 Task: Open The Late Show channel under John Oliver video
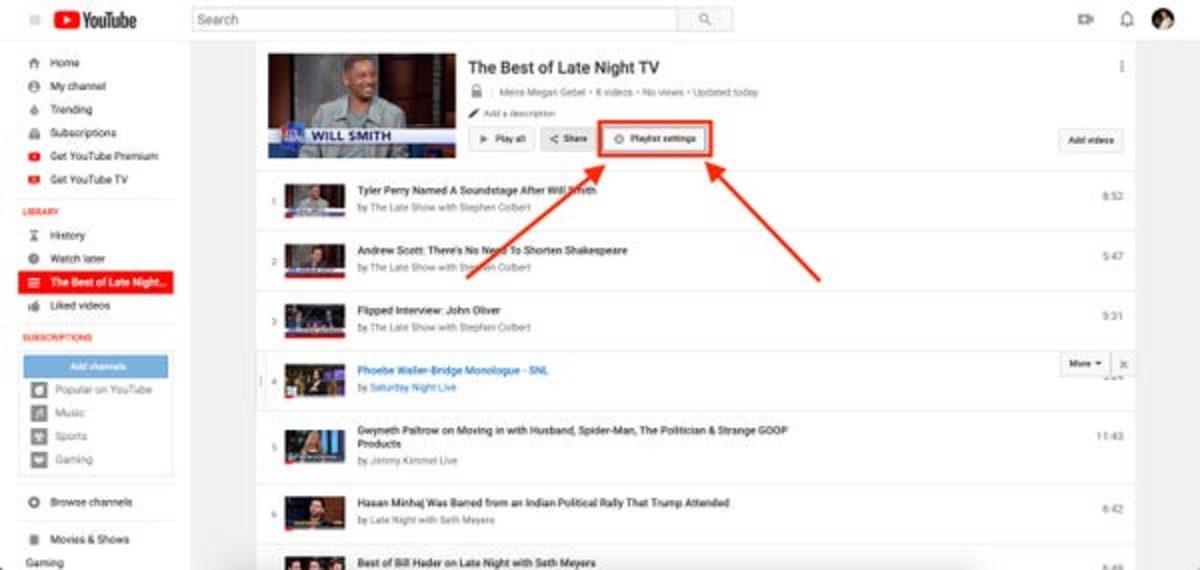point(450,327)
